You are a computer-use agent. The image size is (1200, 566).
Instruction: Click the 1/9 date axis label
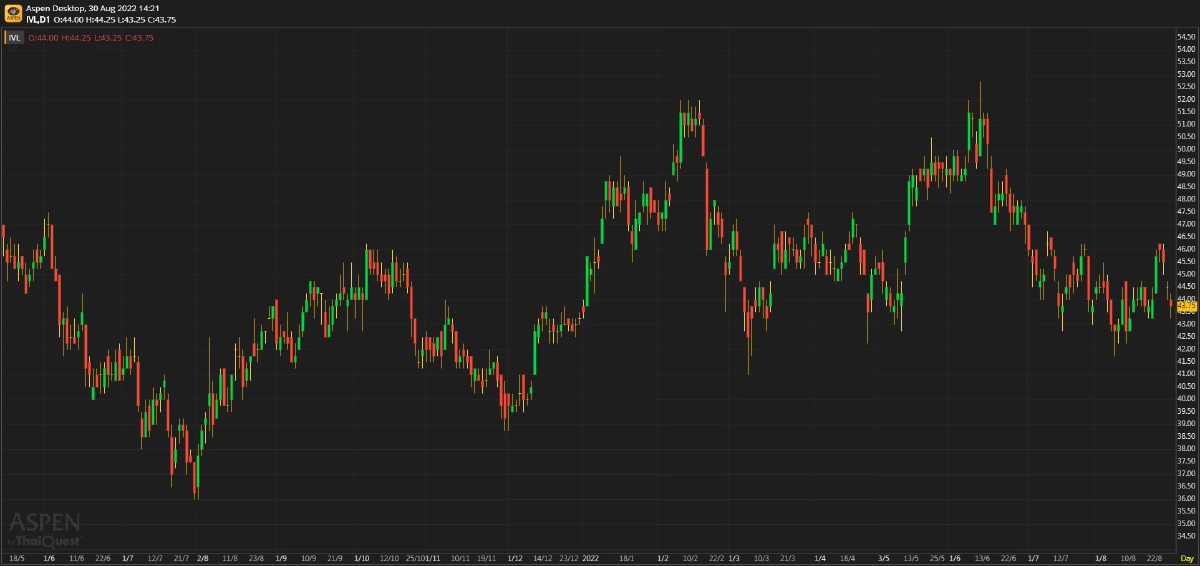[x=281, y=558]
